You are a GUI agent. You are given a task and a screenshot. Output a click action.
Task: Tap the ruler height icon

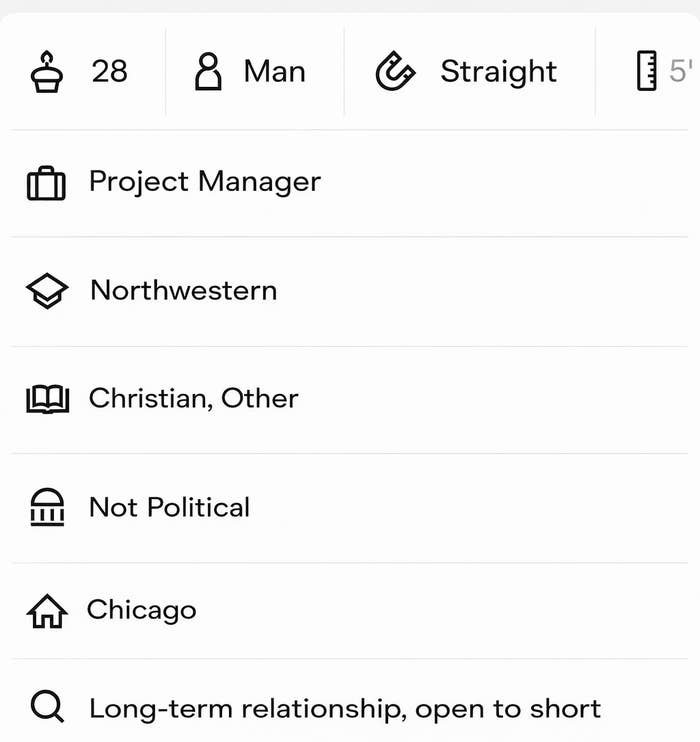click(x=647, y=72)
